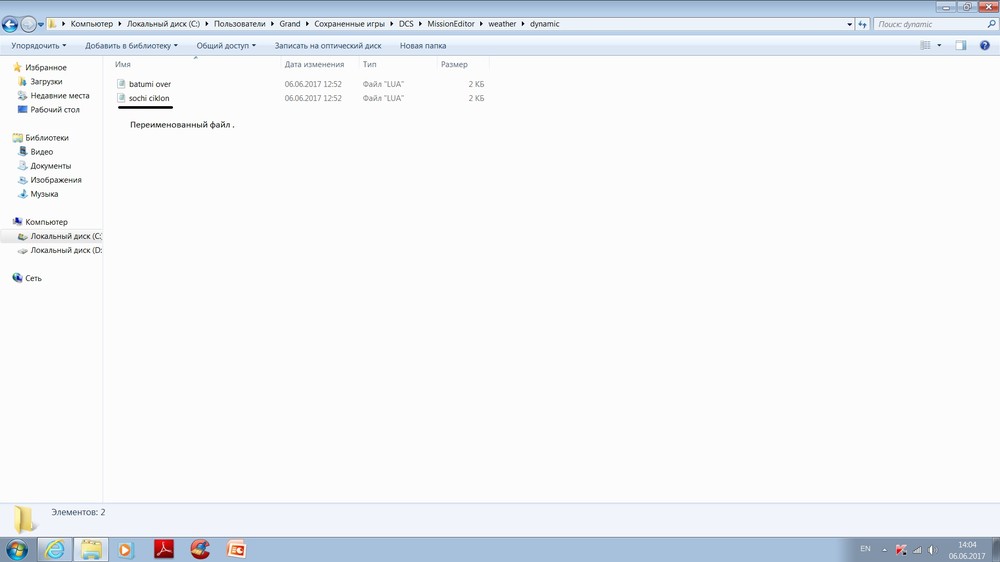
Task: Click the EN language indicator
Action: 865,549
